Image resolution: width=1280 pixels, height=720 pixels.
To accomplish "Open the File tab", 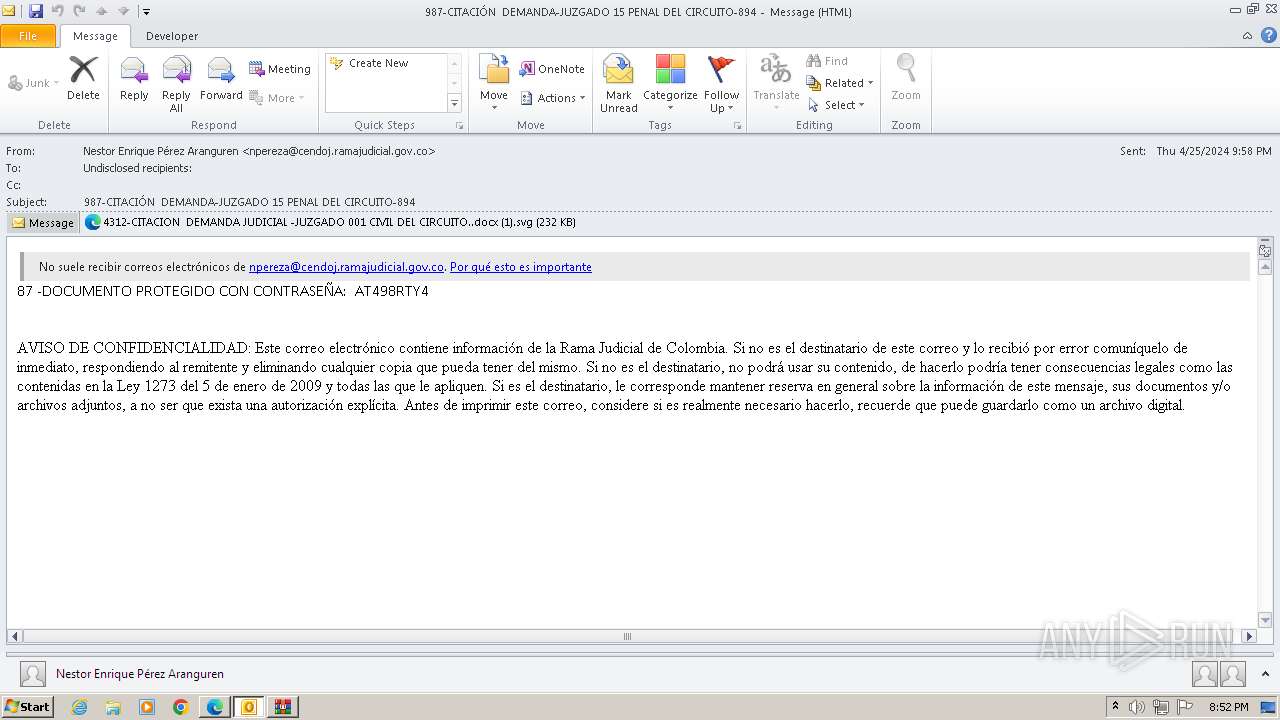I will pos(28,36).
